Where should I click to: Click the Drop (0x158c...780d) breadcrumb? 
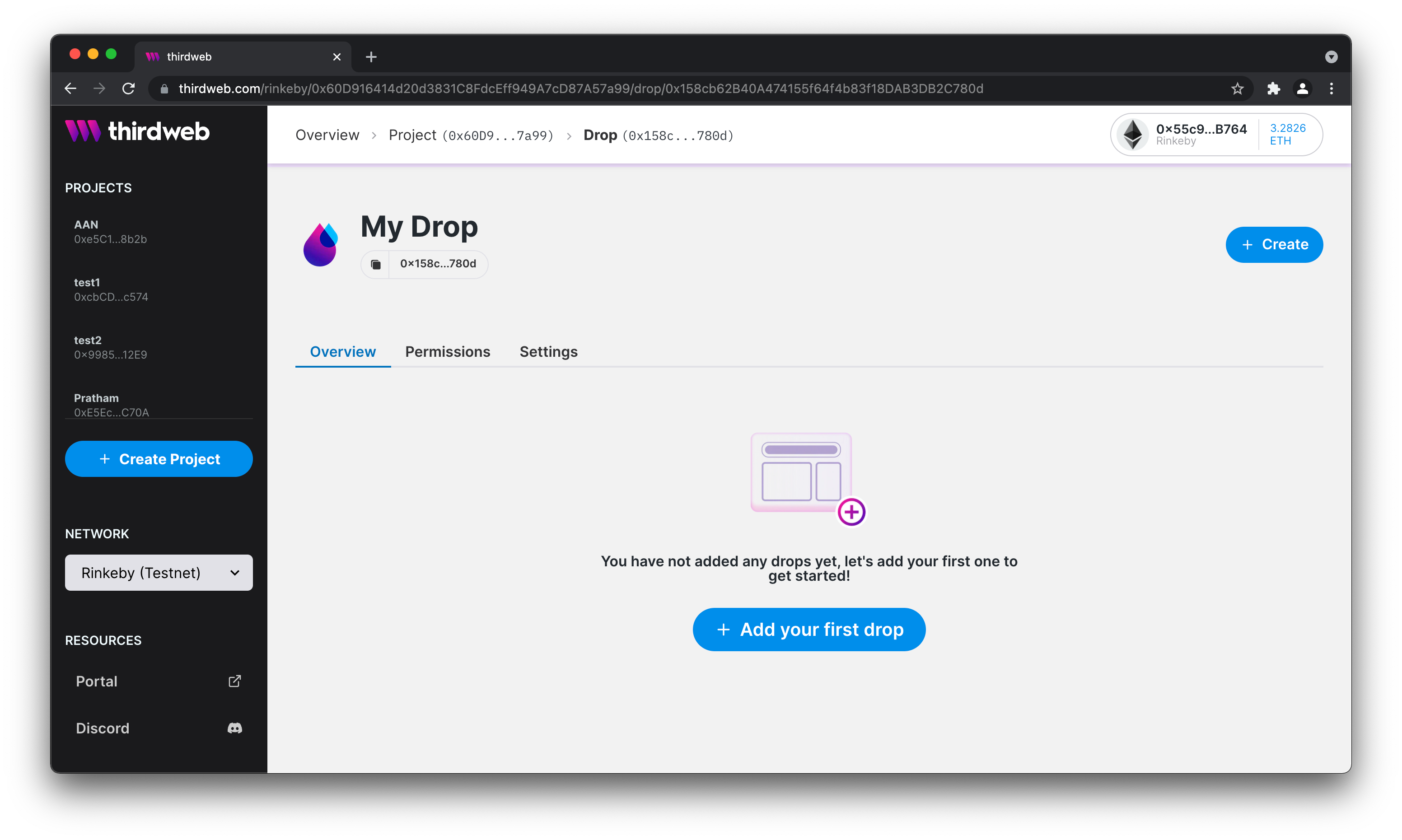(x=658, y=135)
